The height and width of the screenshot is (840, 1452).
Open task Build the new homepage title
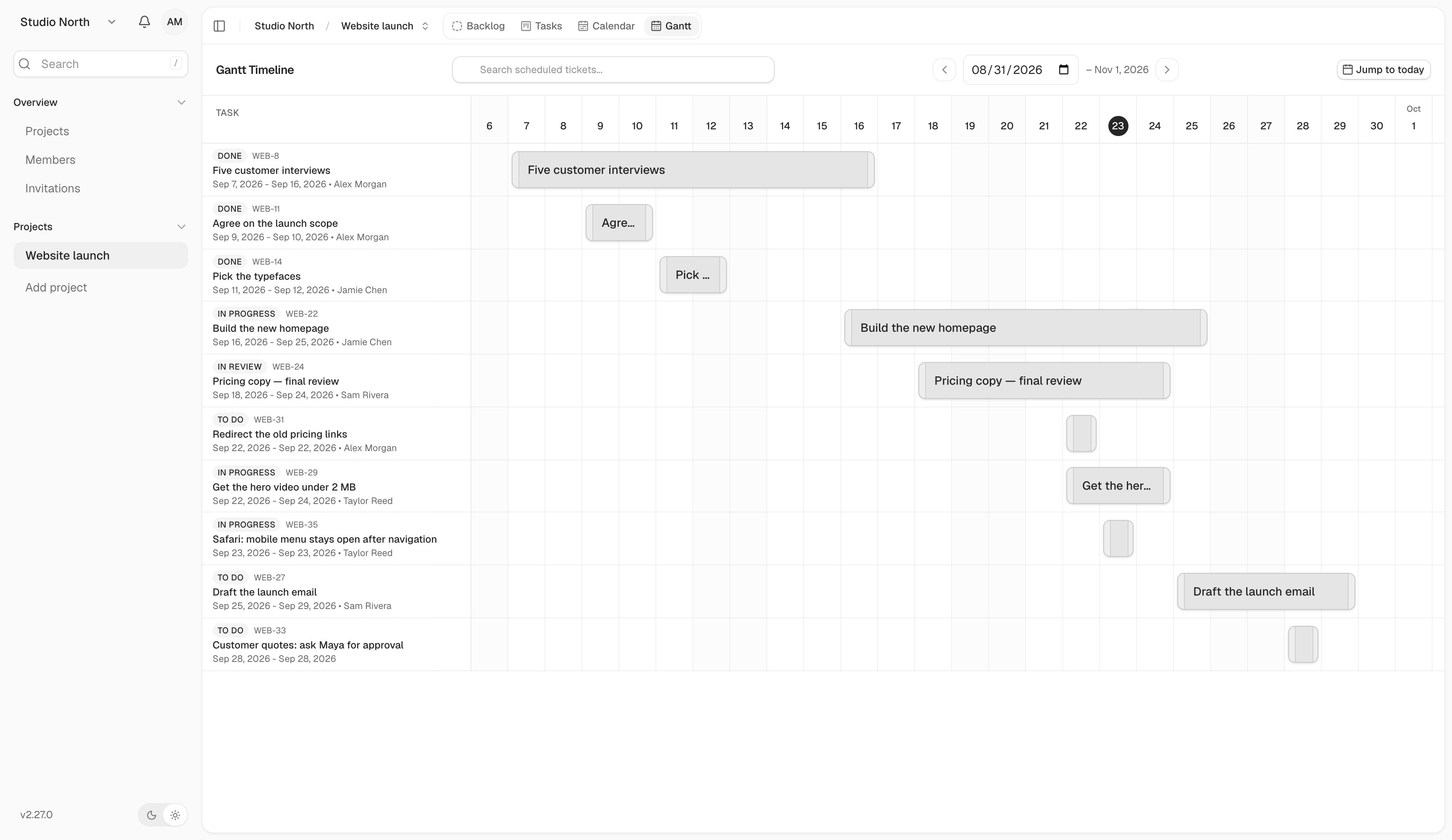pos(271,328)
